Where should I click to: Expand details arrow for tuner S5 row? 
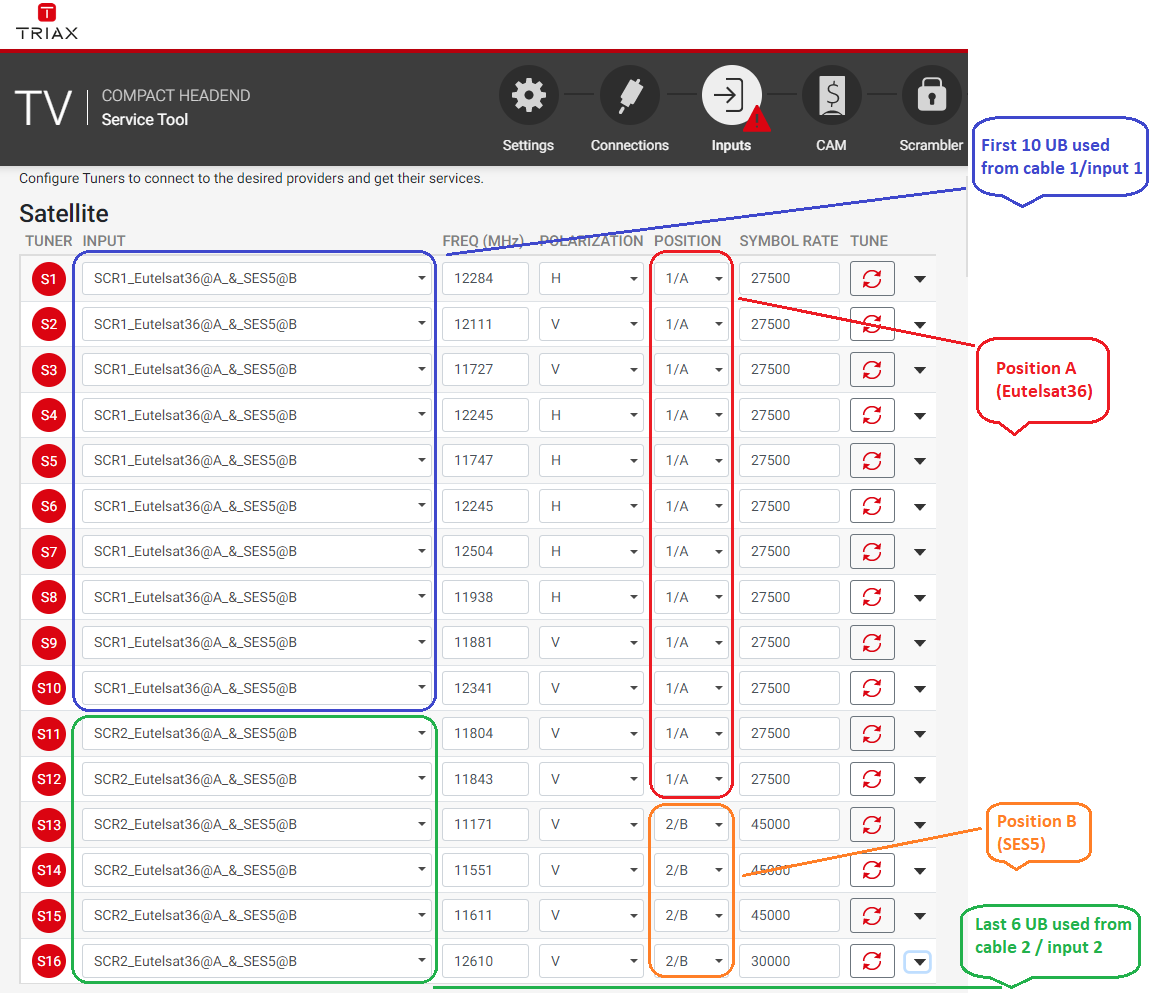tap(920, 461)
